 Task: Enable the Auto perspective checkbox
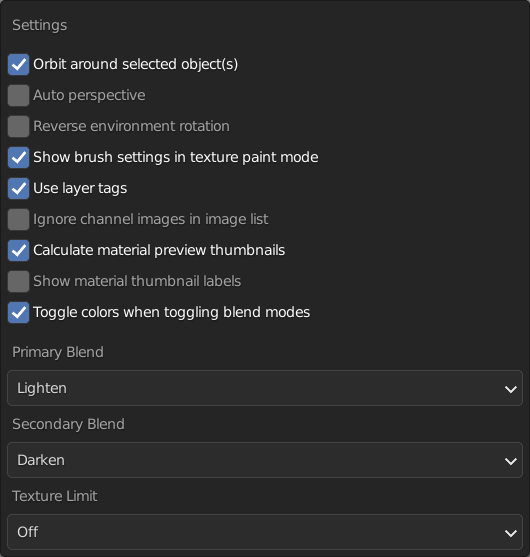pos(18,96)
